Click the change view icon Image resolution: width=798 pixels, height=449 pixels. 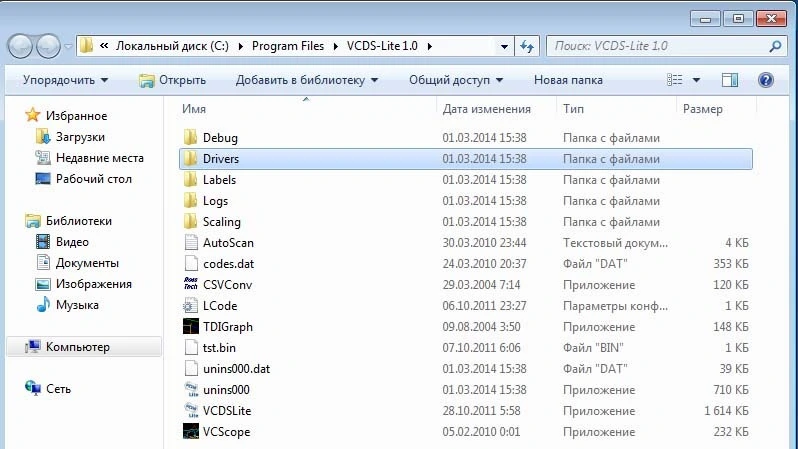coord(675,80)
